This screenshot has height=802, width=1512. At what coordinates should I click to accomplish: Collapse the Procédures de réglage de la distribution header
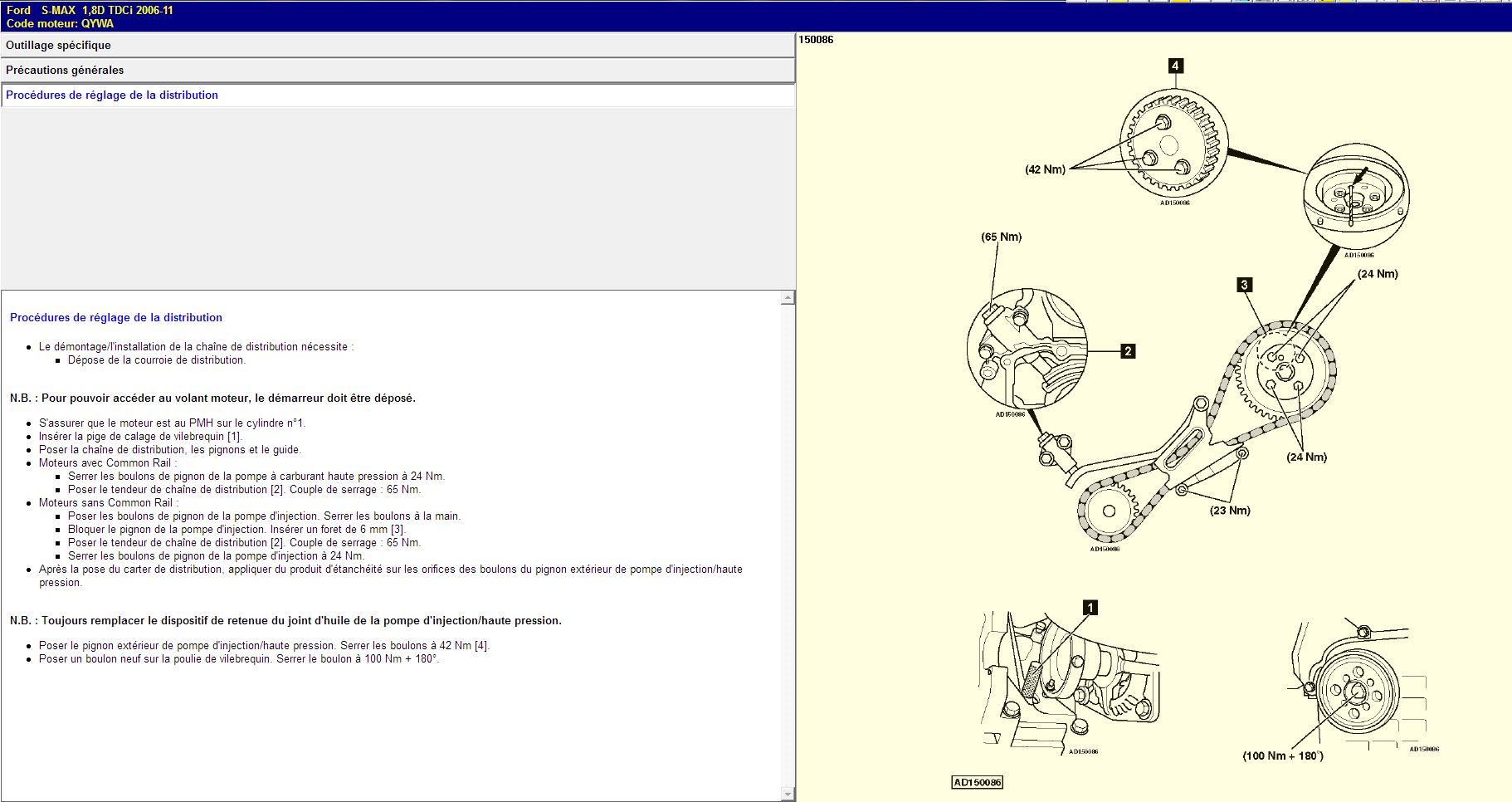click(x=398, y=95)
